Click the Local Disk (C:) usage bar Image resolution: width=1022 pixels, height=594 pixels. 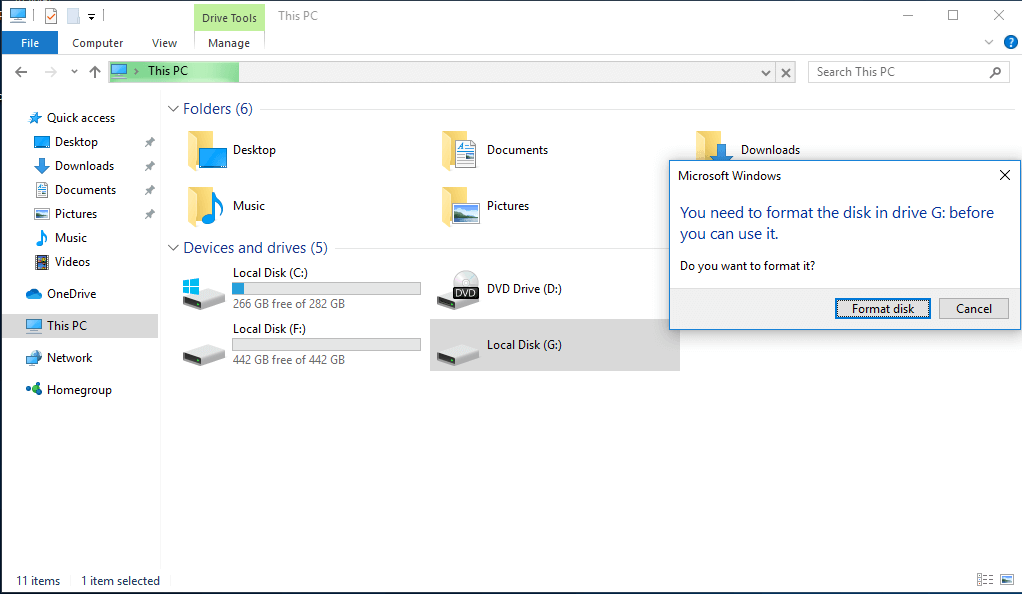click(327, 289)
